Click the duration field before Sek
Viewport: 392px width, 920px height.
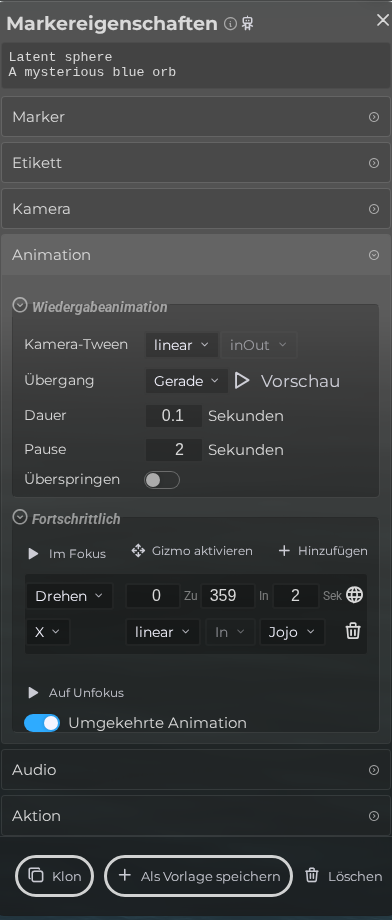[296, 596]
